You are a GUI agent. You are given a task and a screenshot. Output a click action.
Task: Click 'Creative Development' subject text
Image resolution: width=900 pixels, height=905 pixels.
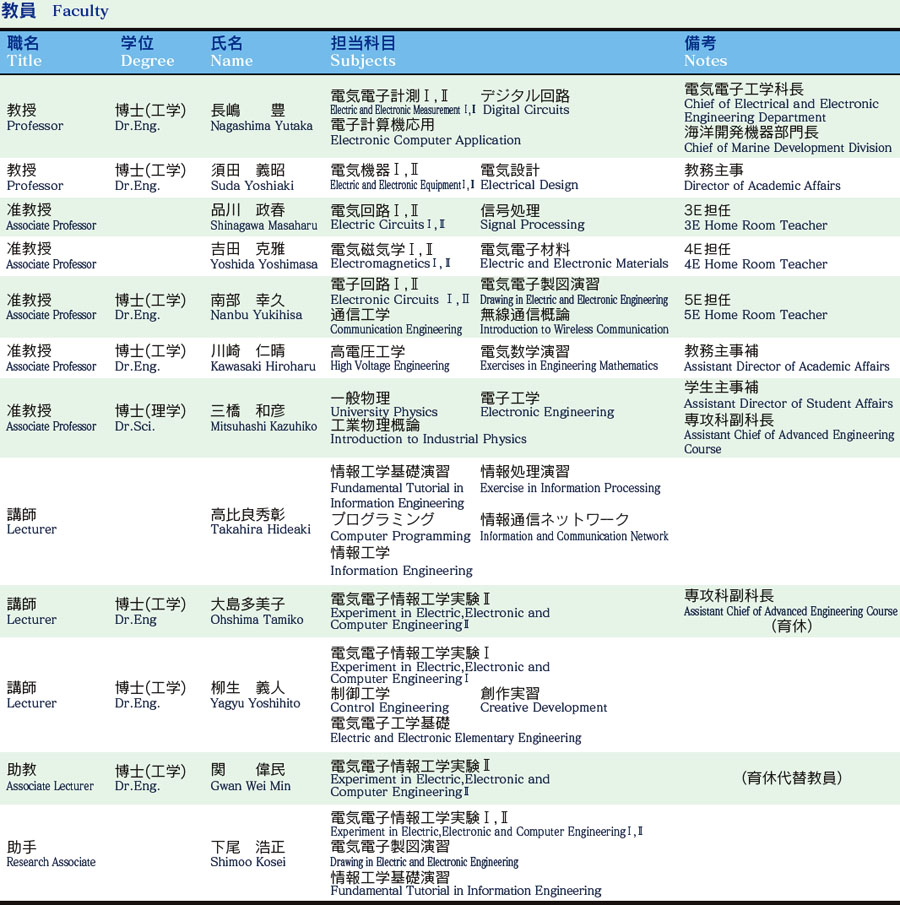(x=544, y=708)
